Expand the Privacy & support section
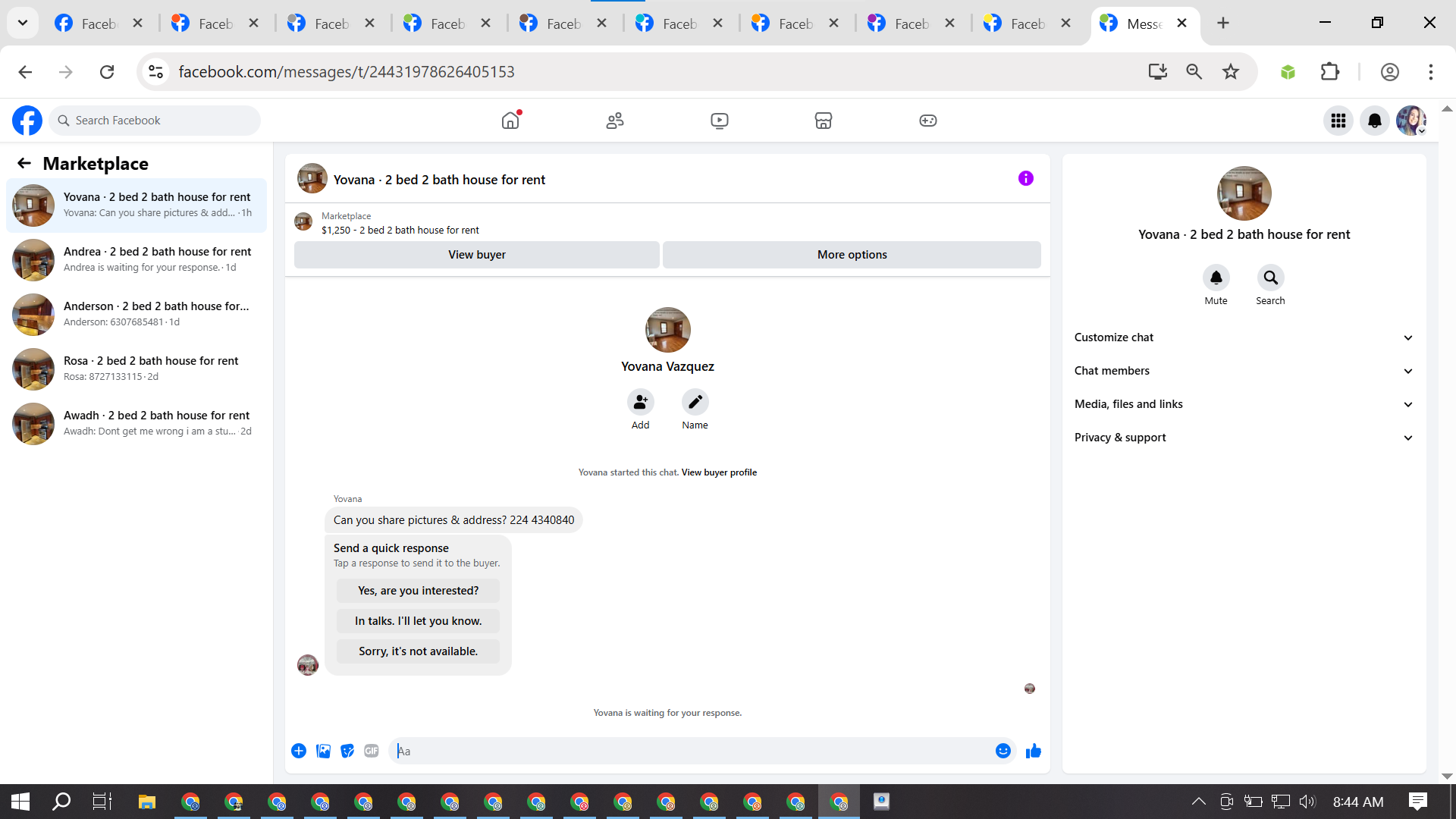This screenshot has width=1456, height=819. 1244,438
